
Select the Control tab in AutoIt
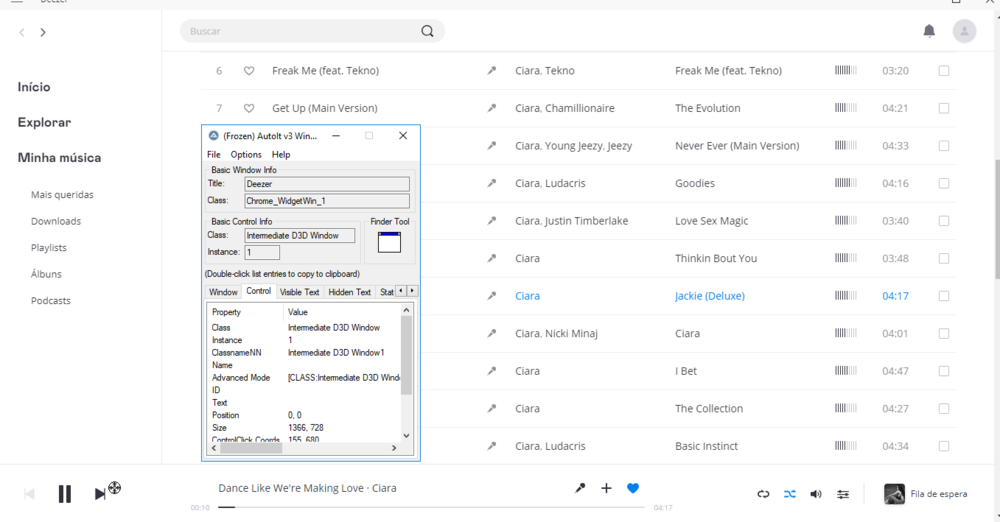click(x=258, y=291)
